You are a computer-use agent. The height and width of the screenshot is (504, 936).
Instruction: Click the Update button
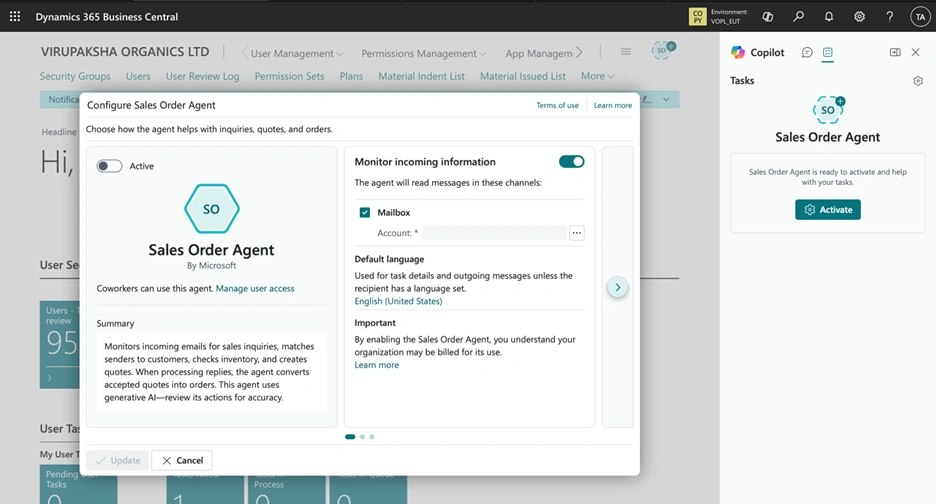click(118, 460)
